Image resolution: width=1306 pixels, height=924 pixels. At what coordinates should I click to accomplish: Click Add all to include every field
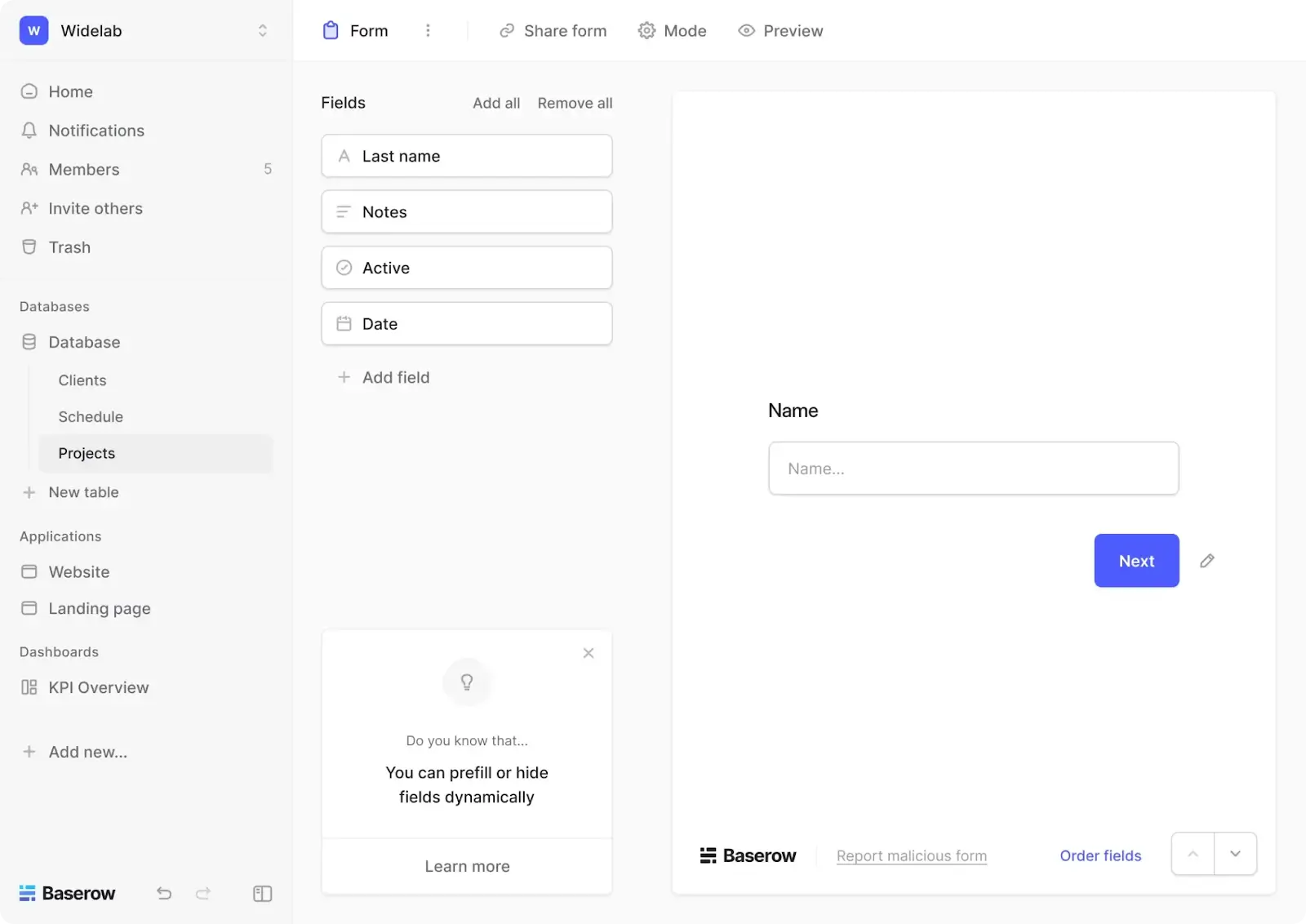tap(495, 103)
